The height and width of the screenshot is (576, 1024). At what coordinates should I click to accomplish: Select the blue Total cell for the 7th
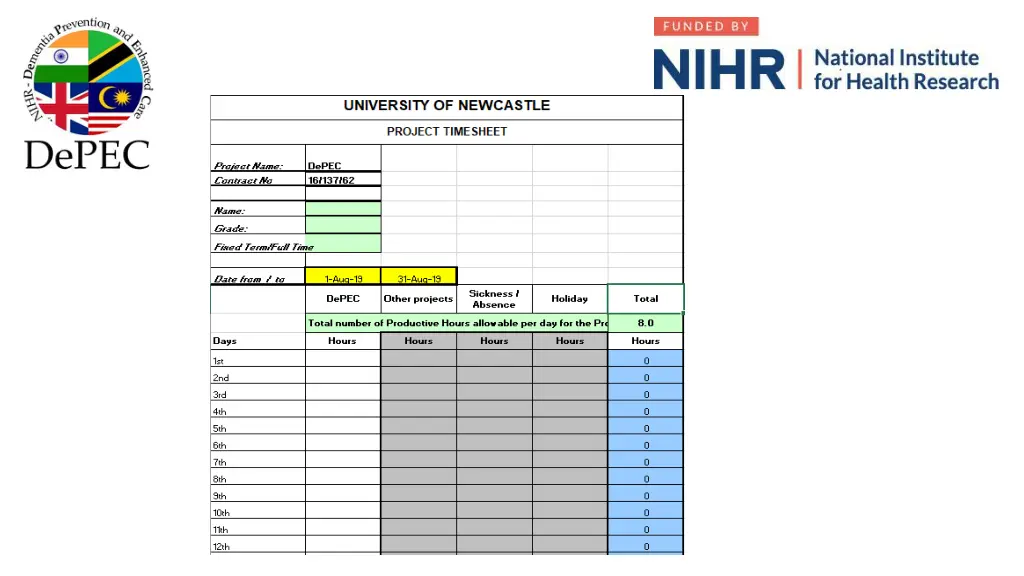click(645, 460)
